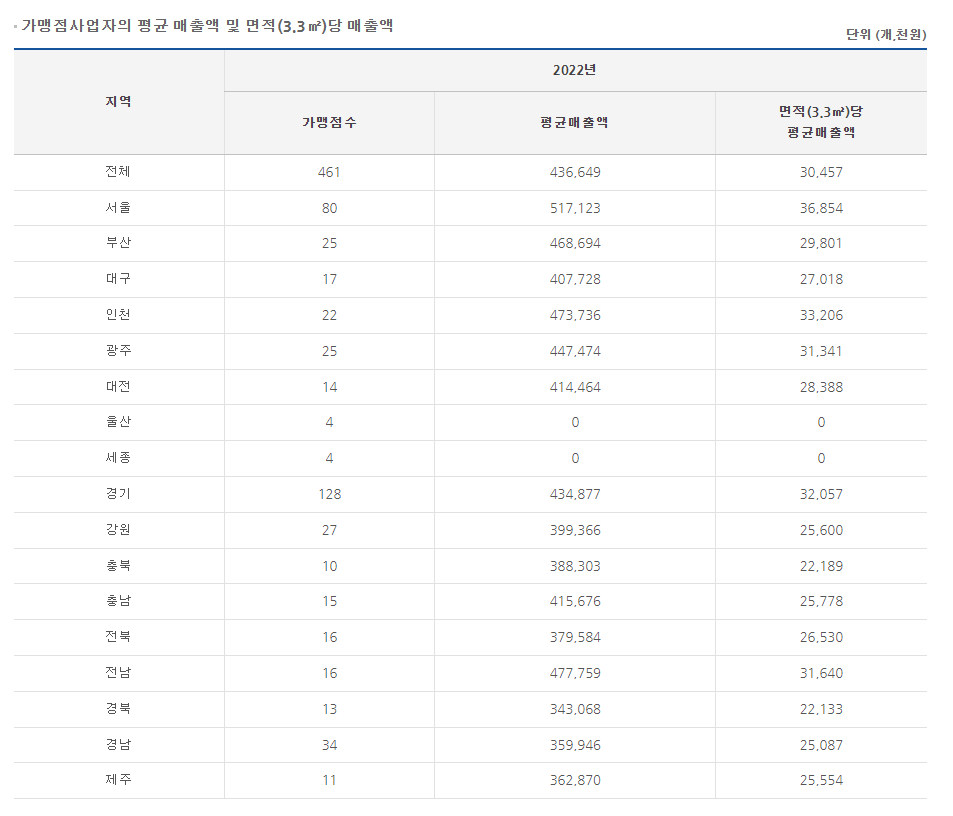Select the table title about 가맹점사업자 매출액
Image resolution: width=953 pixels, height=816 pixels.
207,26
